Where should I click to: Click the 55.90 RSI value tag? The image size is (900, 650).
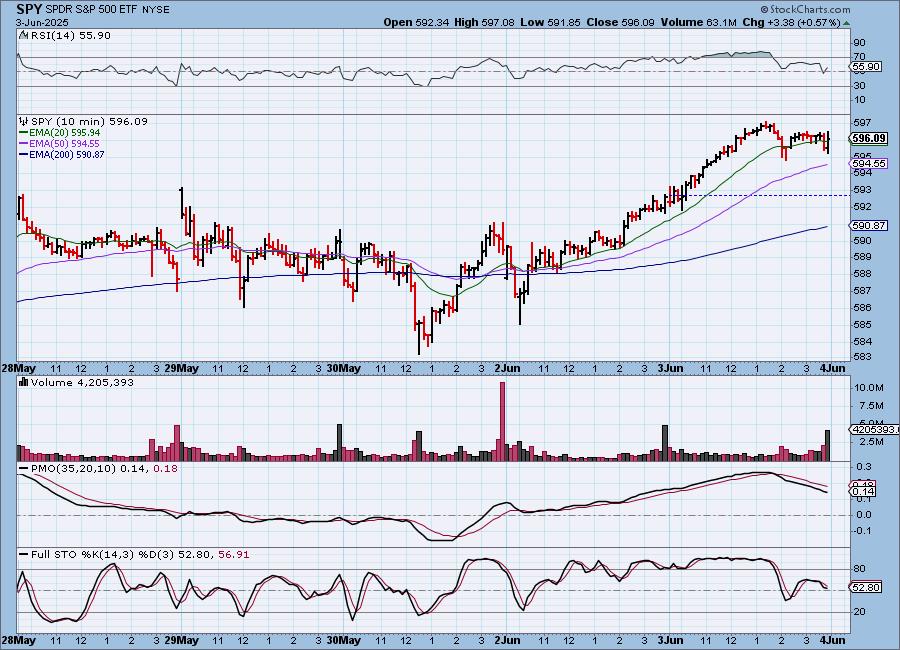tap(866, 67)
